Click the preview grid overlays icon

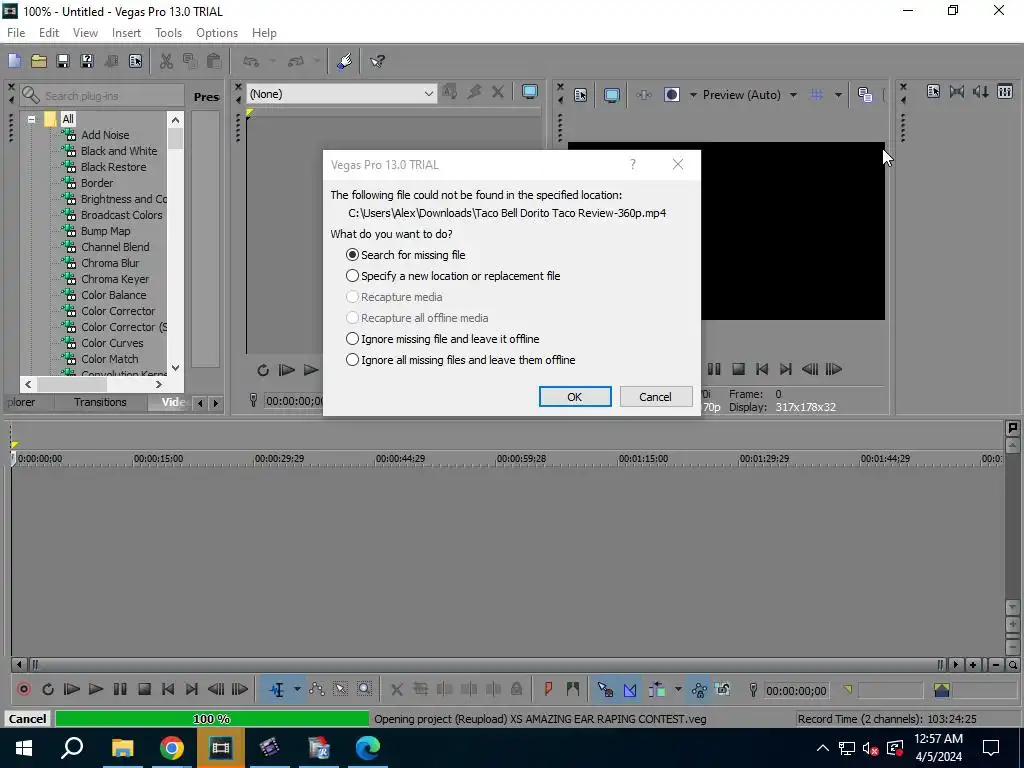point(816,95)
